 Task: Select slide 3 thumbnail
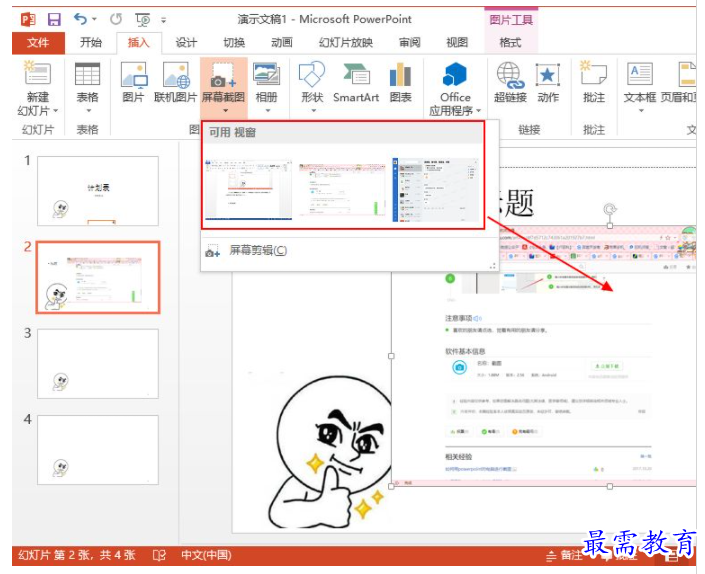(x=98, y=364)
